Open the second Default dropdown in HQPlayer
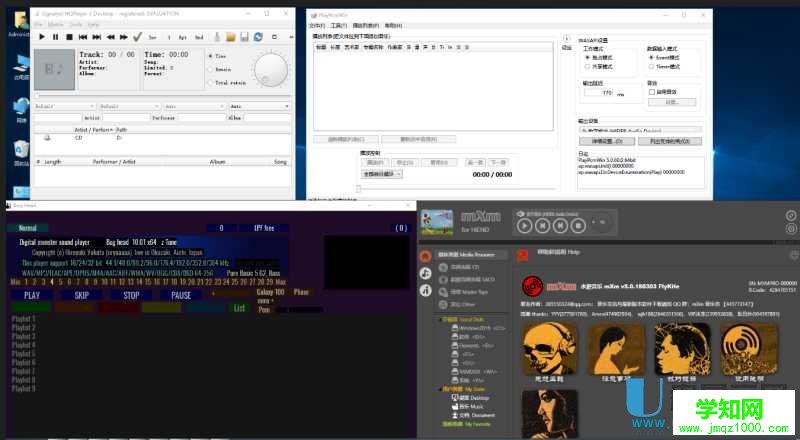The image size is (800, 440). [x=130, y=106]
